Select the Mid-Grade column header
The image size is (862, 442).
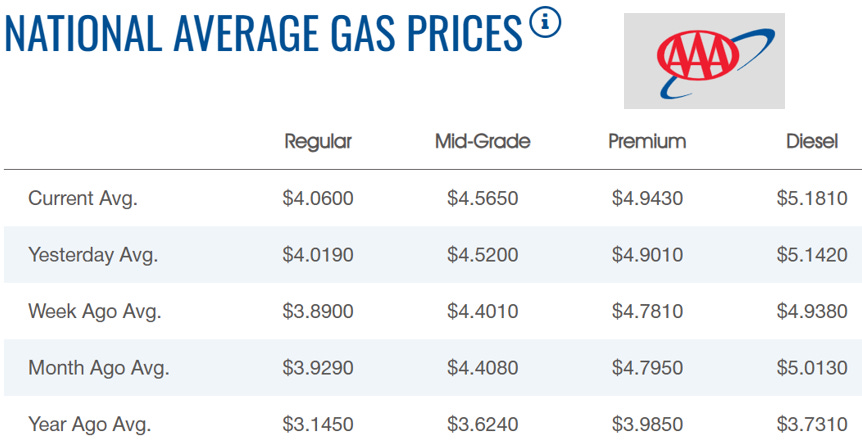[x=483, y=142]
